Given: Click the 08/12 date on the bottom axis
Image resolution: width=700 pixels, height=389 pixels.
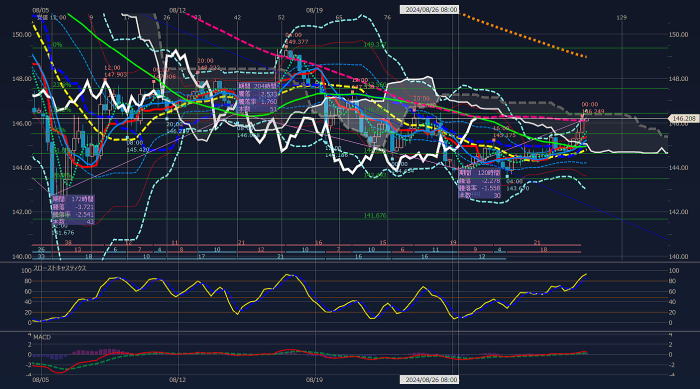Looking at the screenshot, I should (x=177, y=380).
